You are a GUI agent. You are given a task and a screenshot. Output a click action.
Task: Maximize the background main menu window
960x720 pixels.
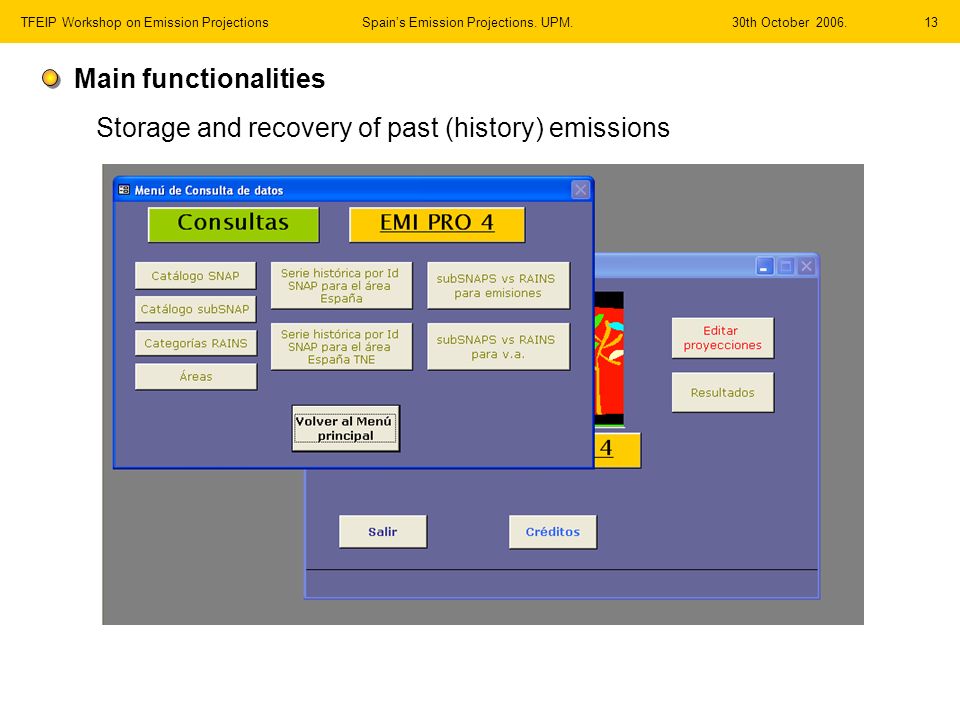click(x=786, y=266)
